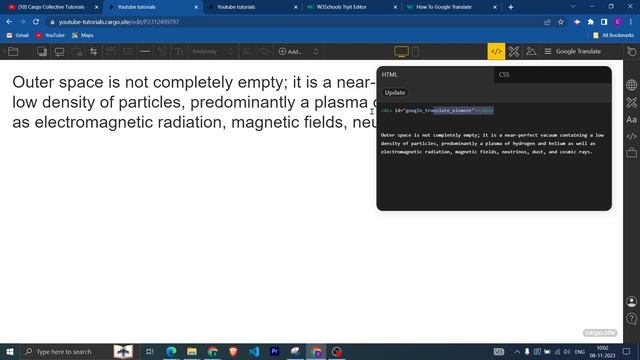The height and width of the screenshot is (360, 640).
Task: Open the shop bag icon in sidebar
Action: (x=631, y=153)
